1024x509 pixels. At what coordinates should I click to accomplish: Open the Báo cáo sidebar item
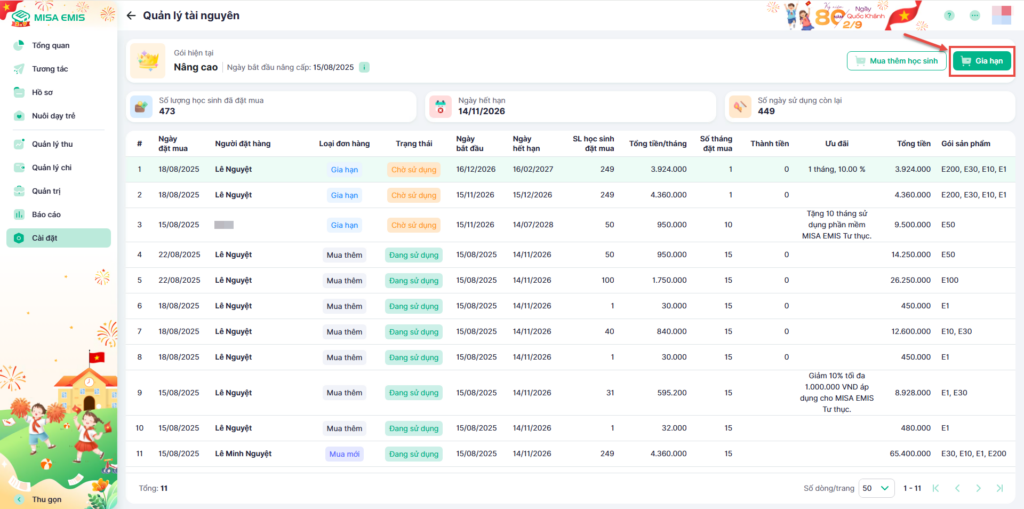click(46, 214)
